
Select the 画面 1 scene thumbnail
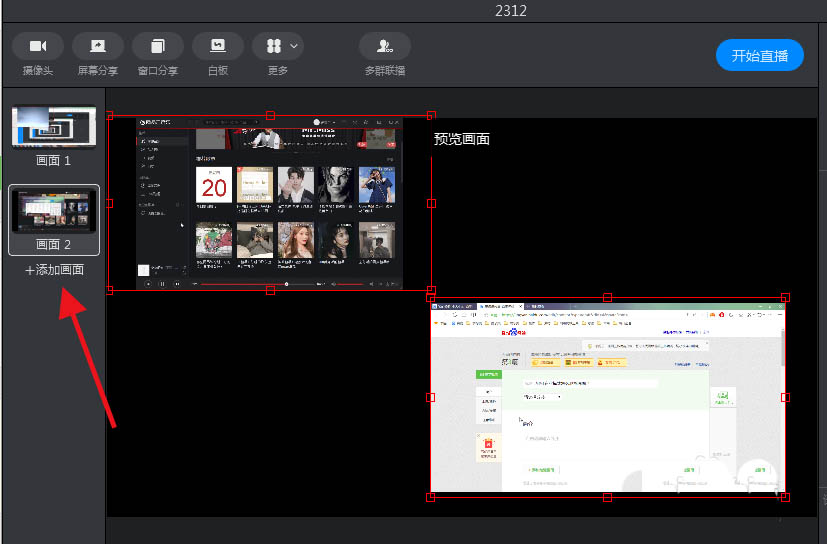54,127
